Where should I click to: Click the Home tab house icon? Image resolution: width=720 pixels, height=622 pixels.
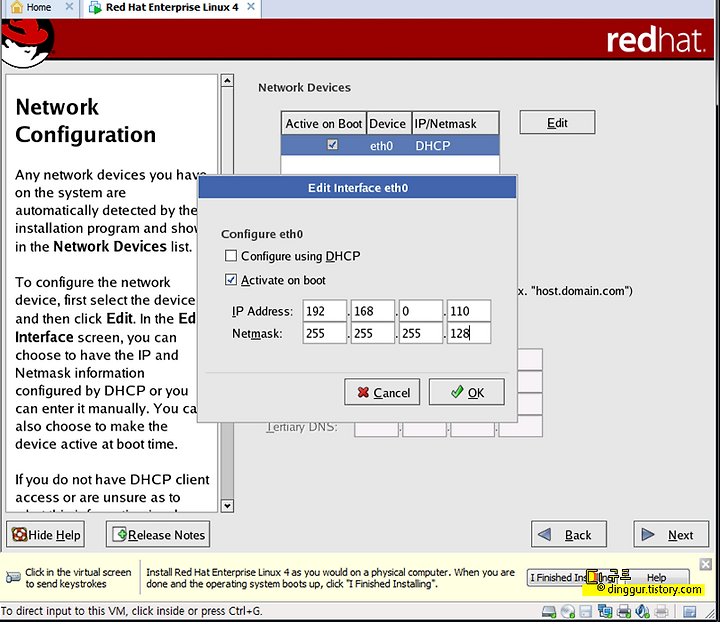click(17, 7)
